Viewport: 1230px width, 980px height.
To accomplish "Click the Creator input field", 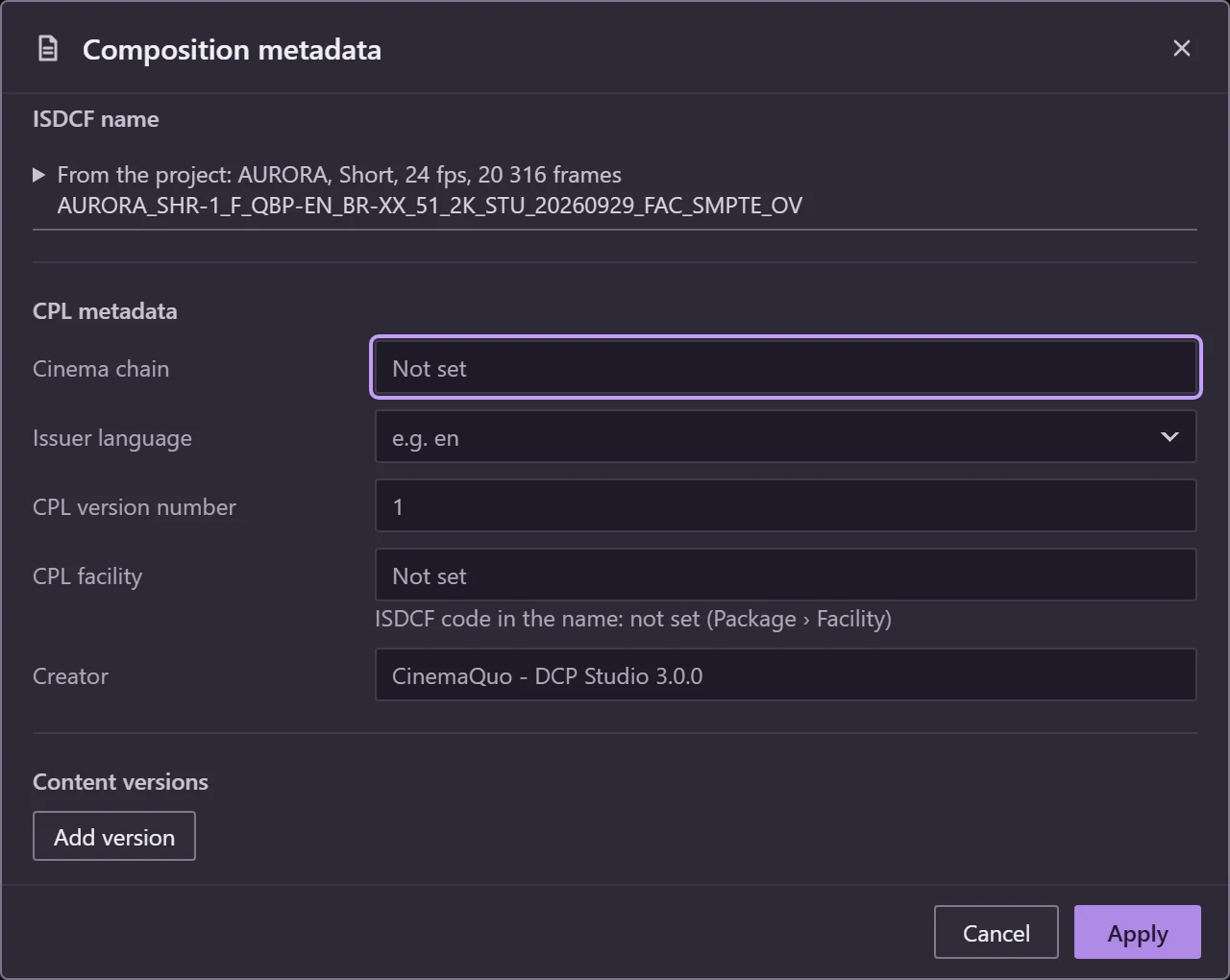I will click(x=786, y=674).
